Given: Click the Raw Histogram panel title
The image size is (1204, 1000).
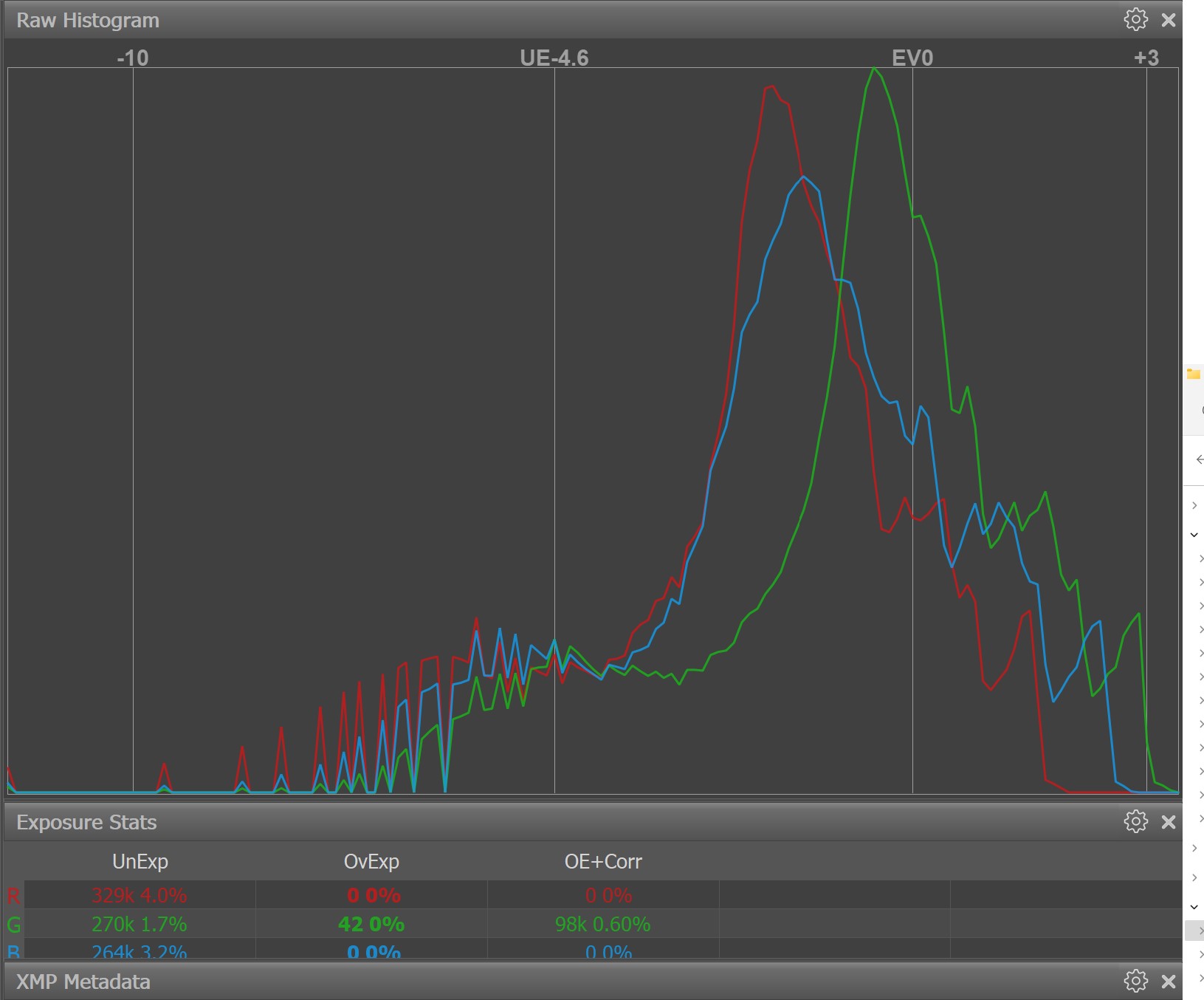Looking at the screenshot, I should point(88,20).
